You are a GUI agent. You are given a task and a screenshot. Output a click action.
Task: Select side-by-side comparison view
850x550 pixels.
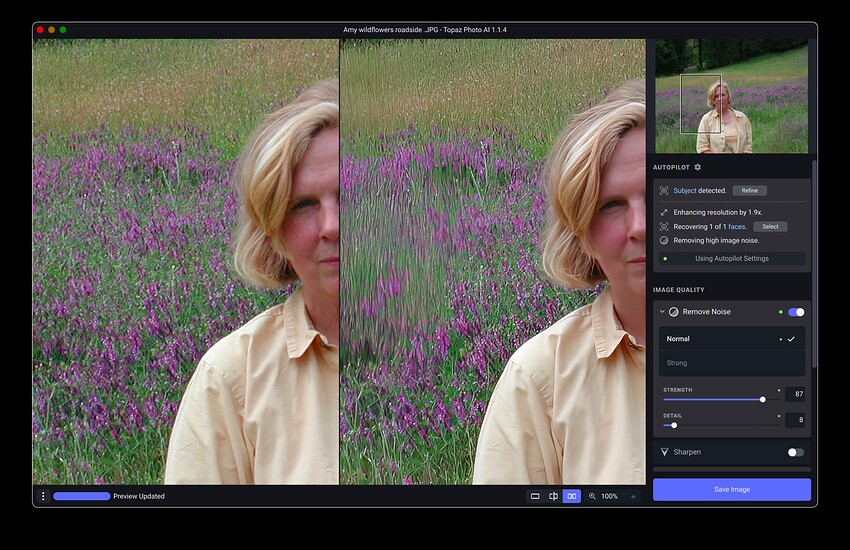click(x=571, y=496)
